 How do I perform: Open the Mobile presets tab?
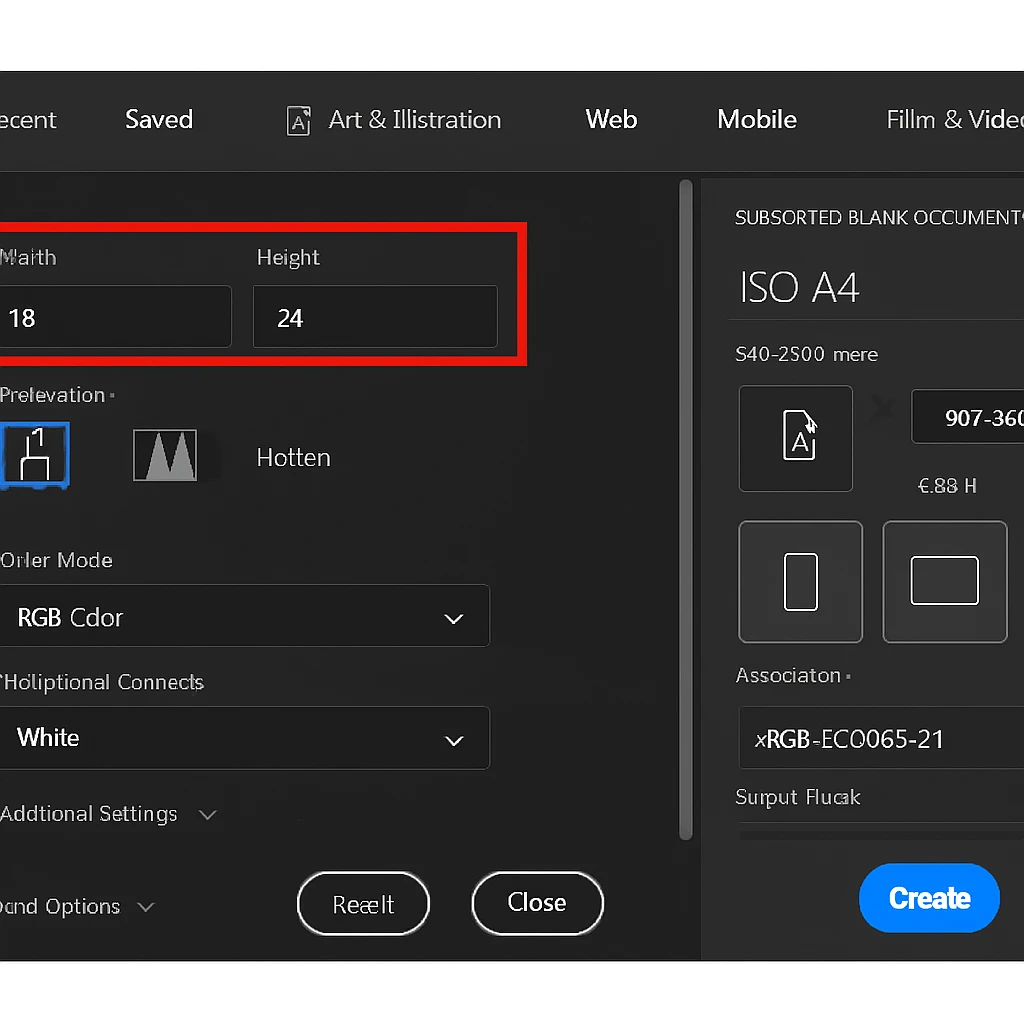tap(757, 120)
